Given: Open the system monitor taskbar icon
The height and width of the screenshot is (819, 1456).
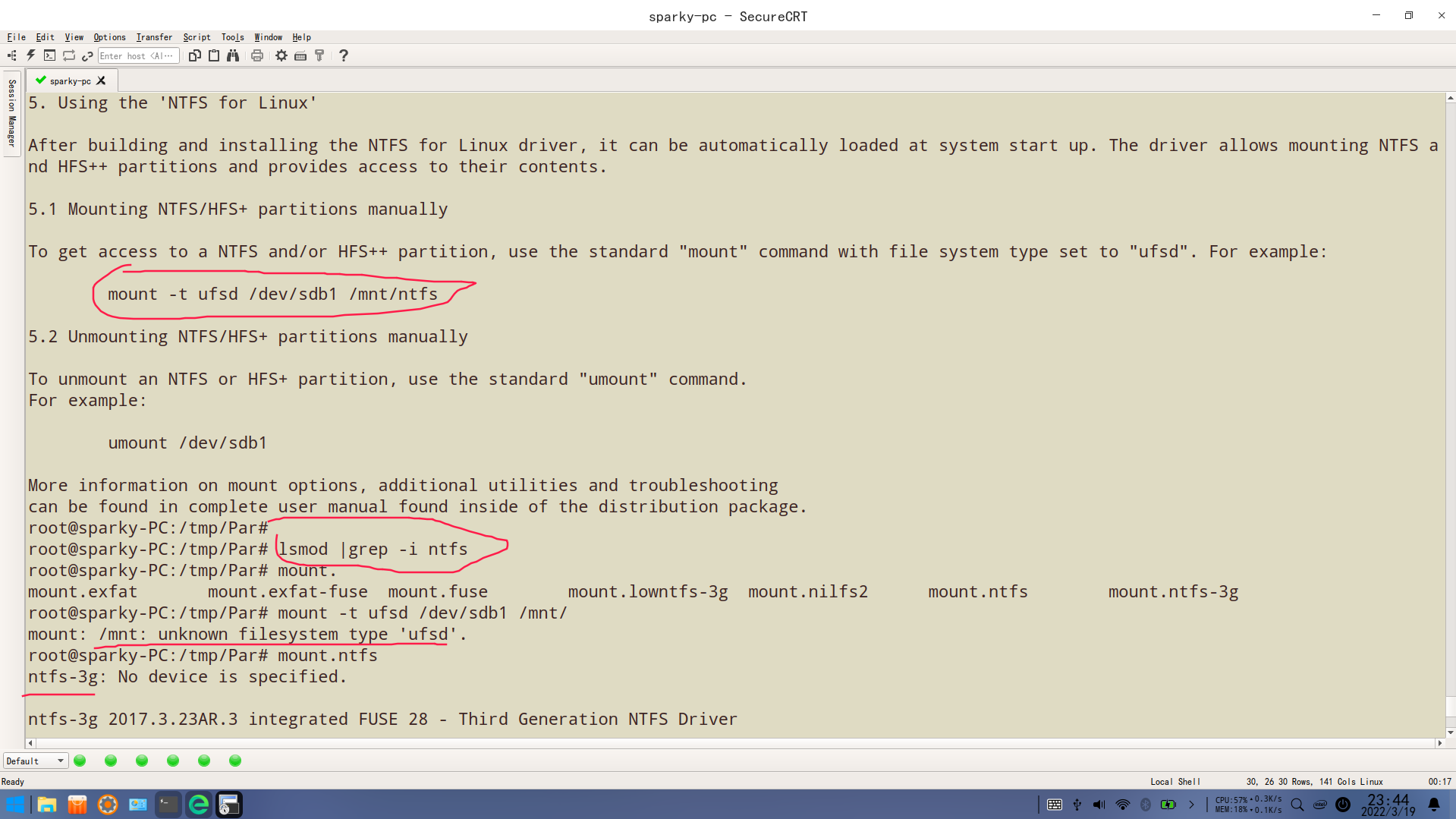Looking at the screenshot, I should 138,805.
